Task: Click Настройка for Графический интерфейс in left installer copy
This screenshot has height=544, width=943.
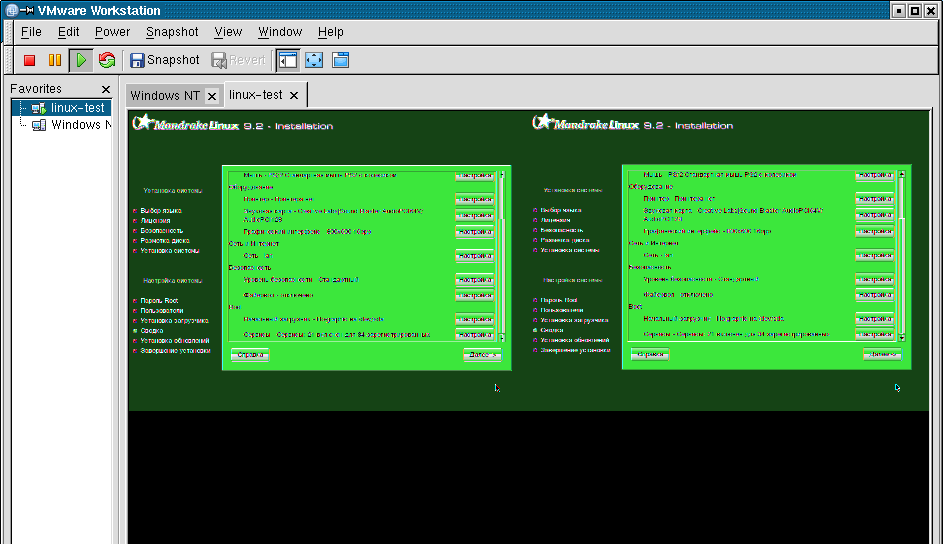Action: point(475,231)
